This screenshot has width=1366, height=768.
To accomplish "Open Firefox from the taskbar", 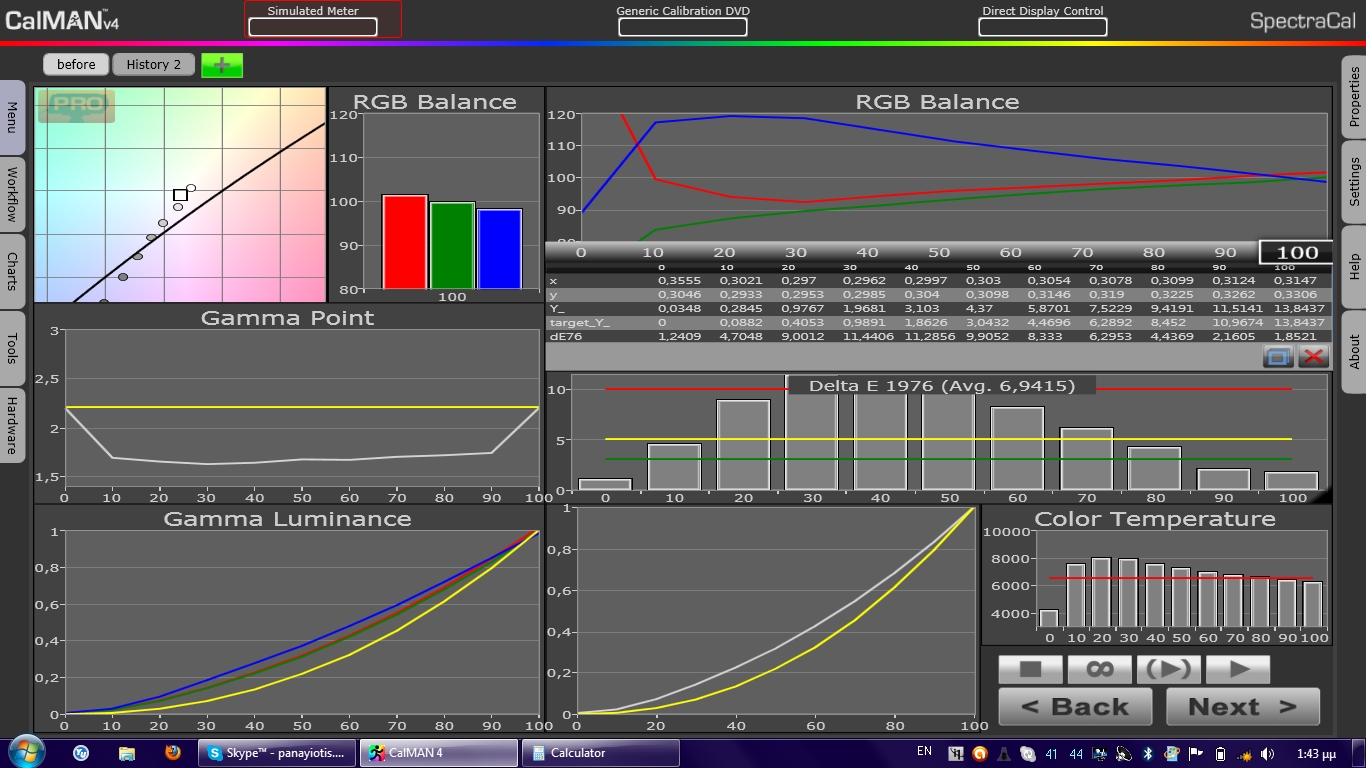I will point(172,753).
